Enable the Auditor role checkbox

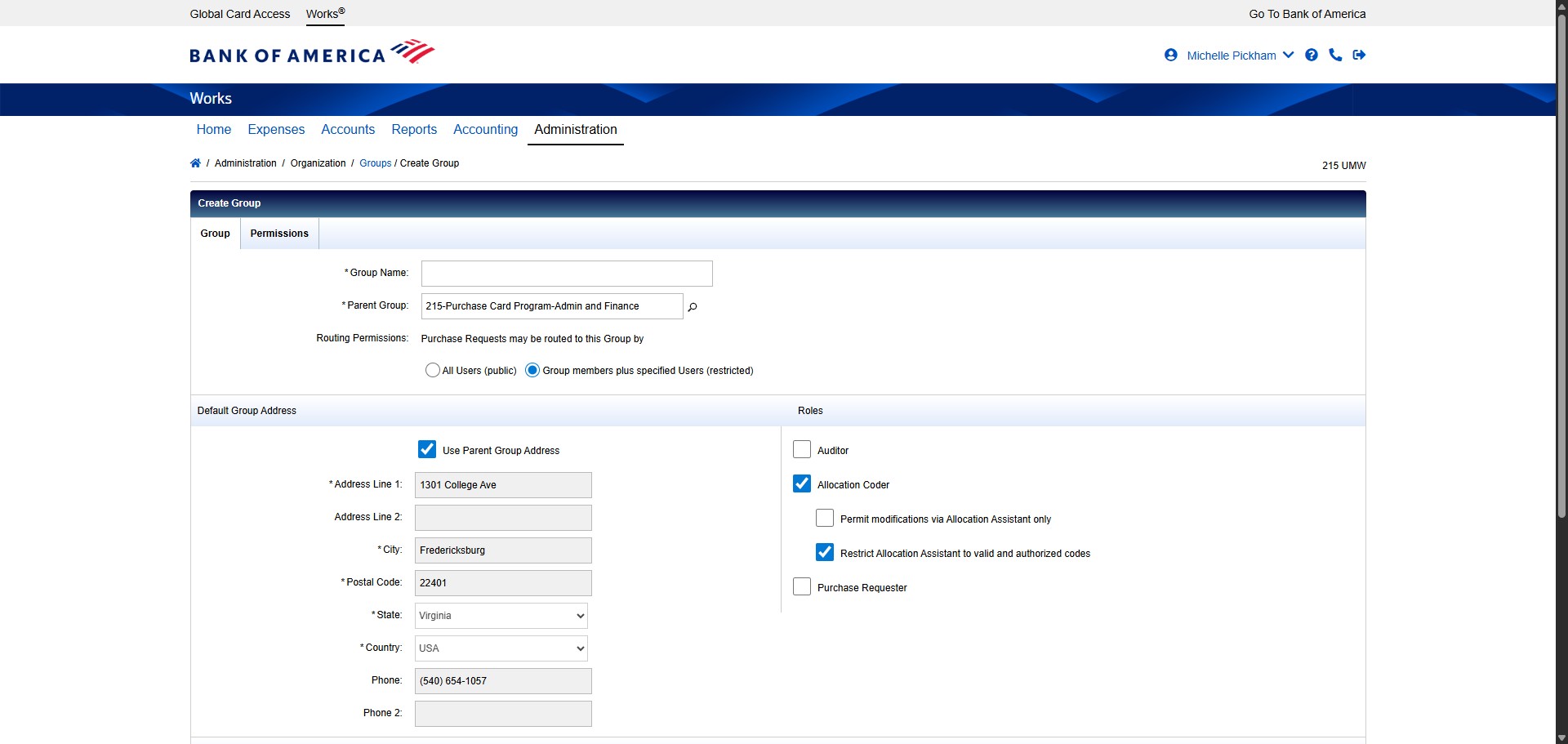[x=802, y=449]
